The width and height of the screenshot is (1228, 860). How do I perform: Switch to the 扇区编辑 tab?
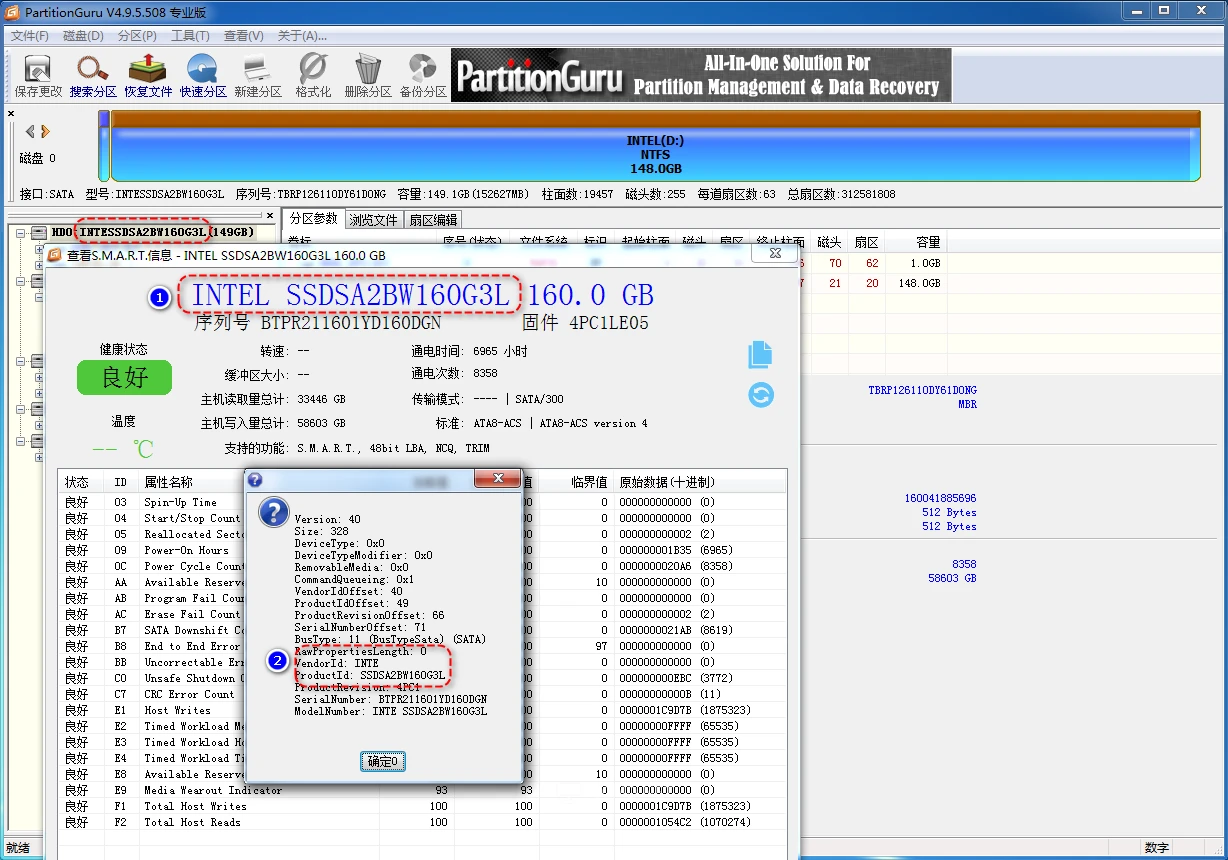coord(434,220)
